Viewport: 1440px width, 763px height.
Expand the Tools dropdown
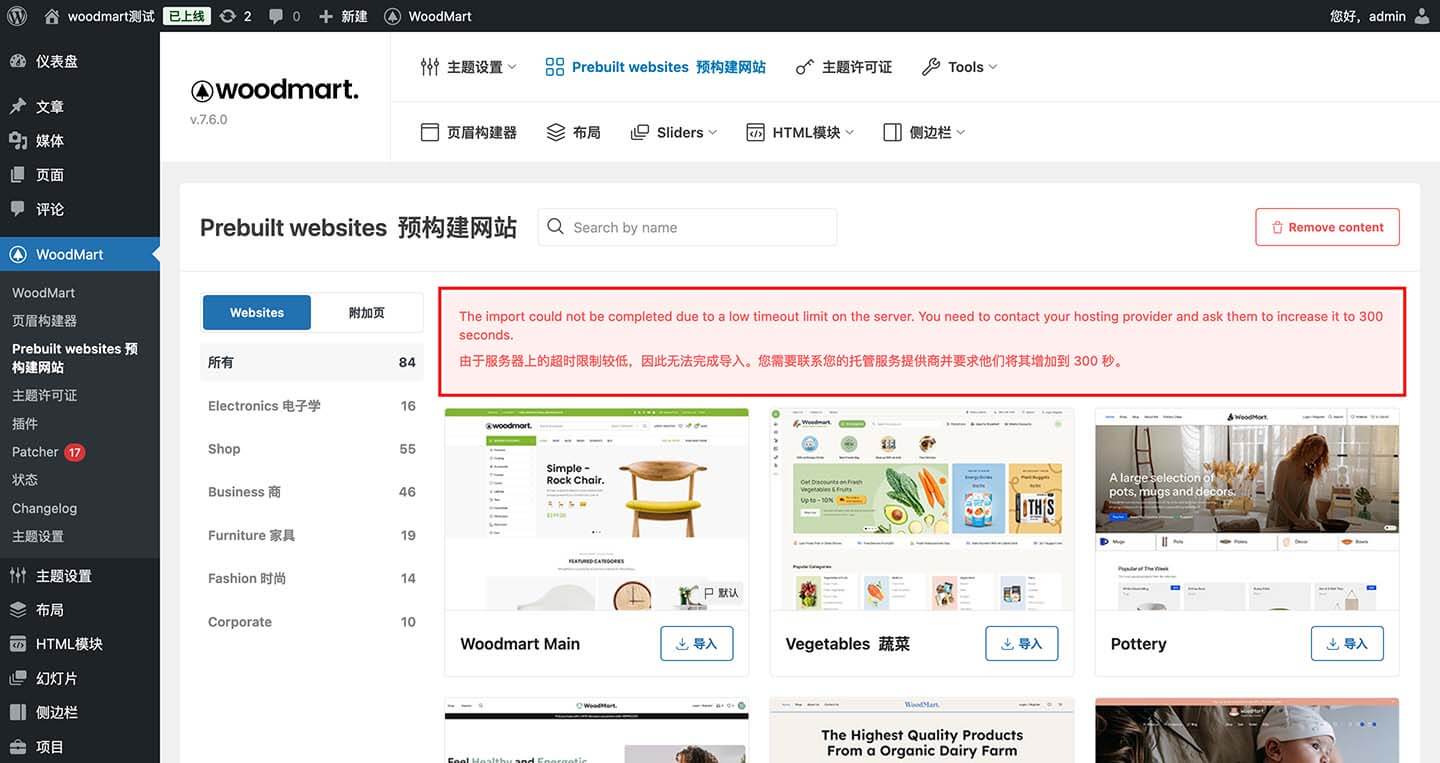point(959,67)
